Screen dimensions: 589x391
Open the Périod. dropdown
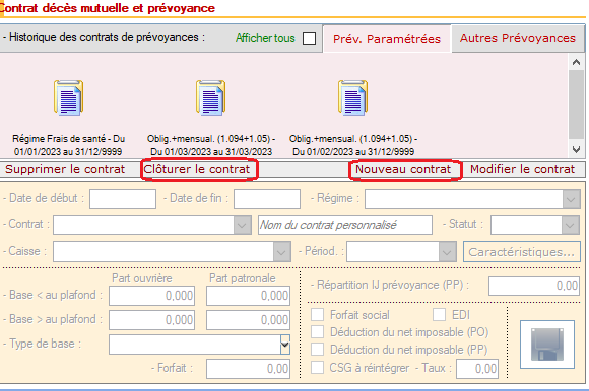(x=447, y=252)
